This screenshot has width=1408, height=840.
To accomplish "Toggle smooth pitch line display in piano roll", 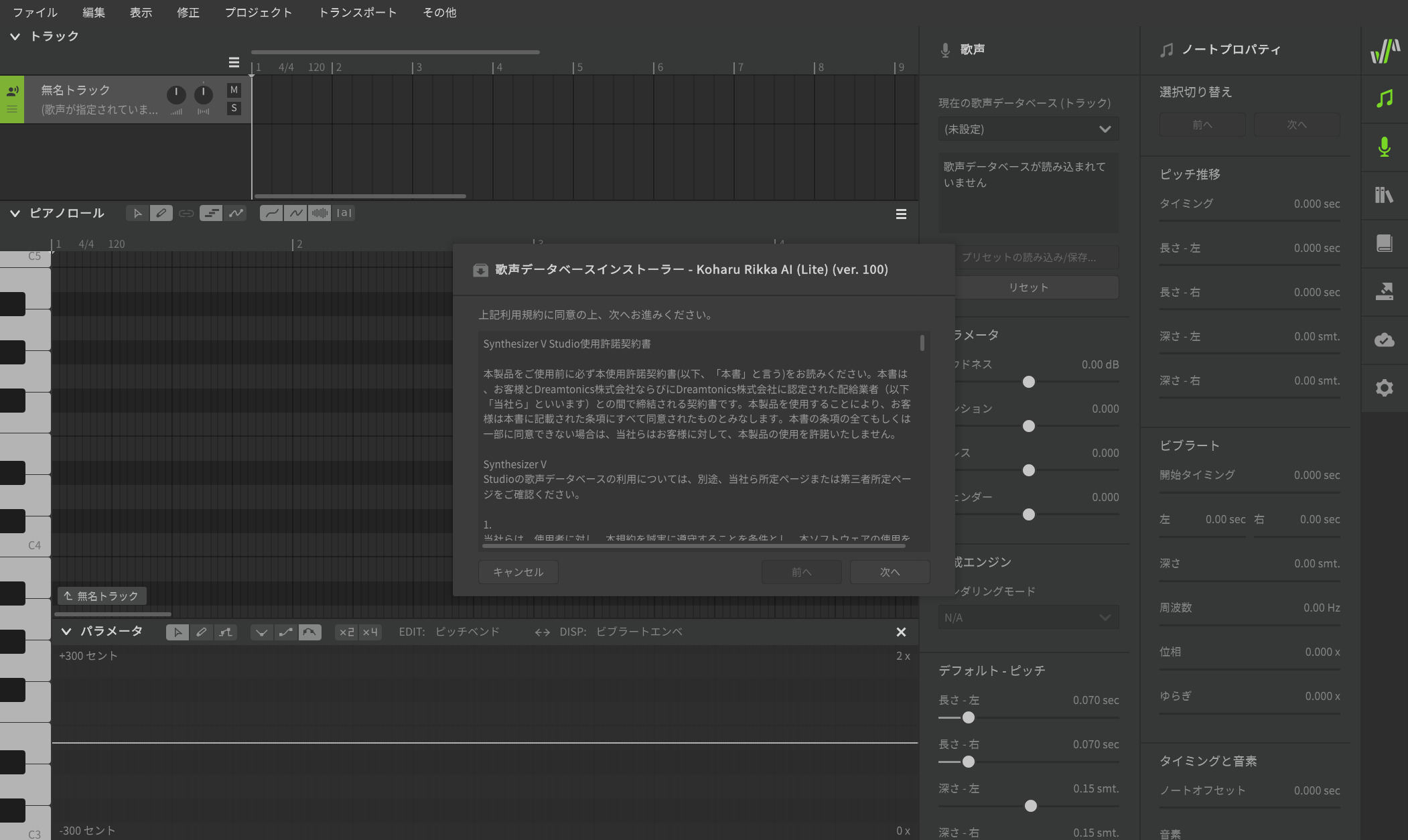I will click(x=271, y=213).
